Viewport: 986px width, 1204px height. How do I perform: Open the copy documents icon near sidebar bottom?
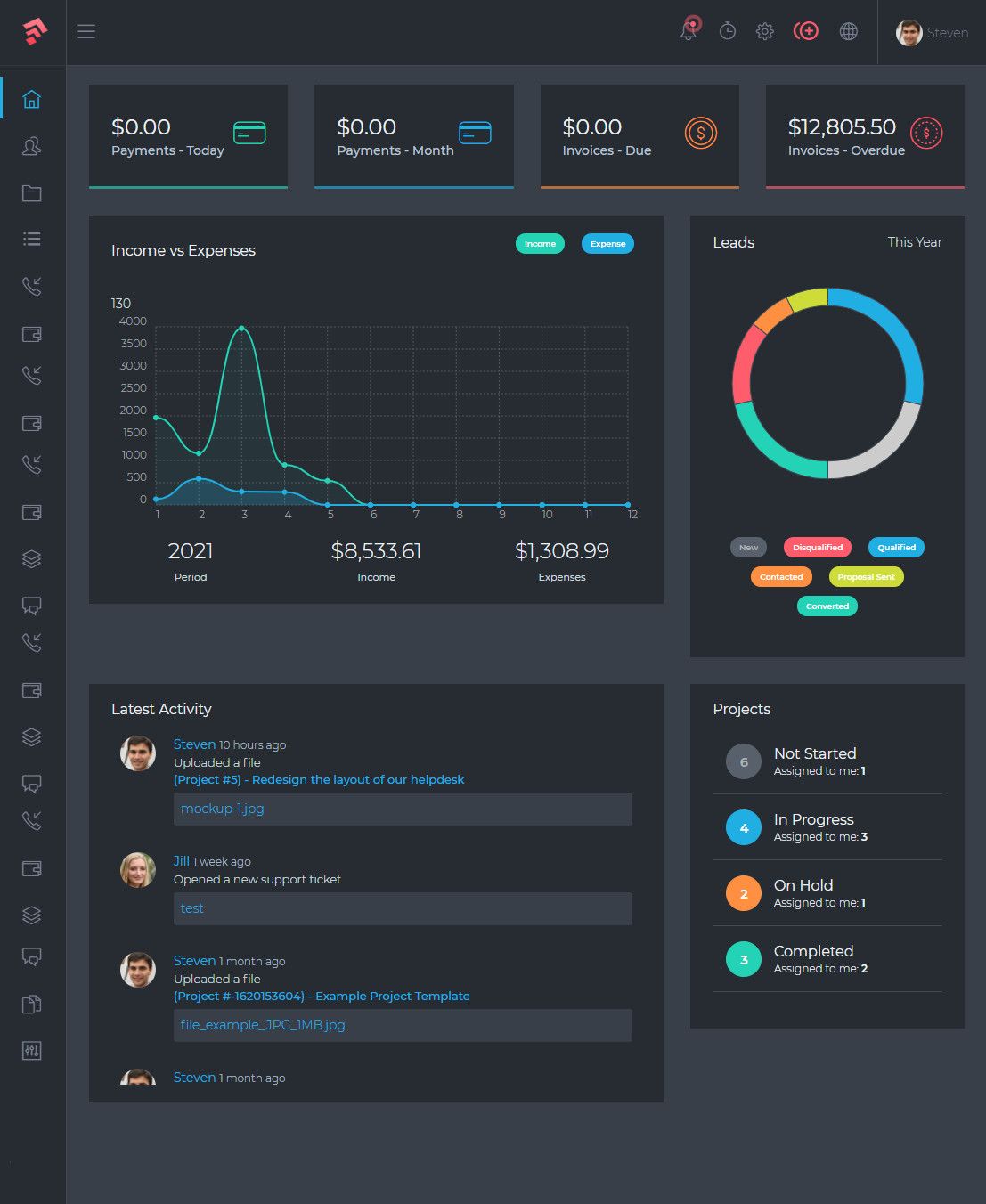[x=31, y=1004]
